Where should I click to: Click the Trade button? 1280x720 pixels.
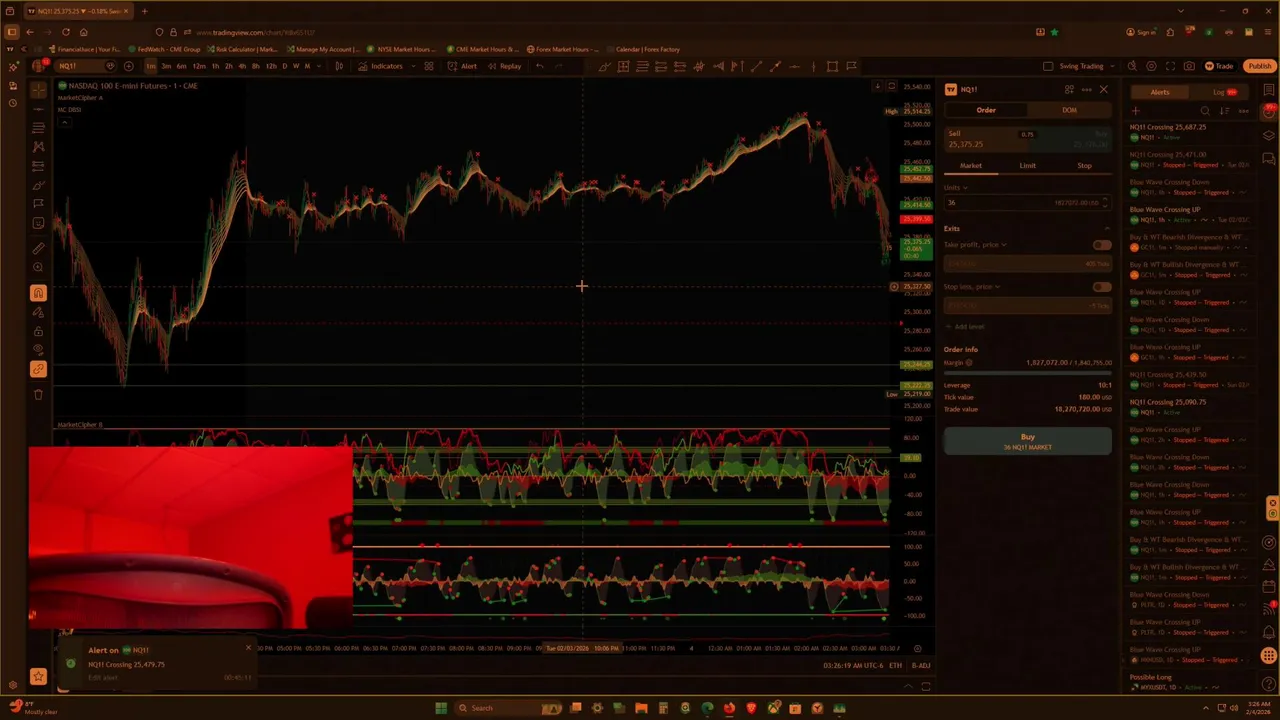point(1219,66)
